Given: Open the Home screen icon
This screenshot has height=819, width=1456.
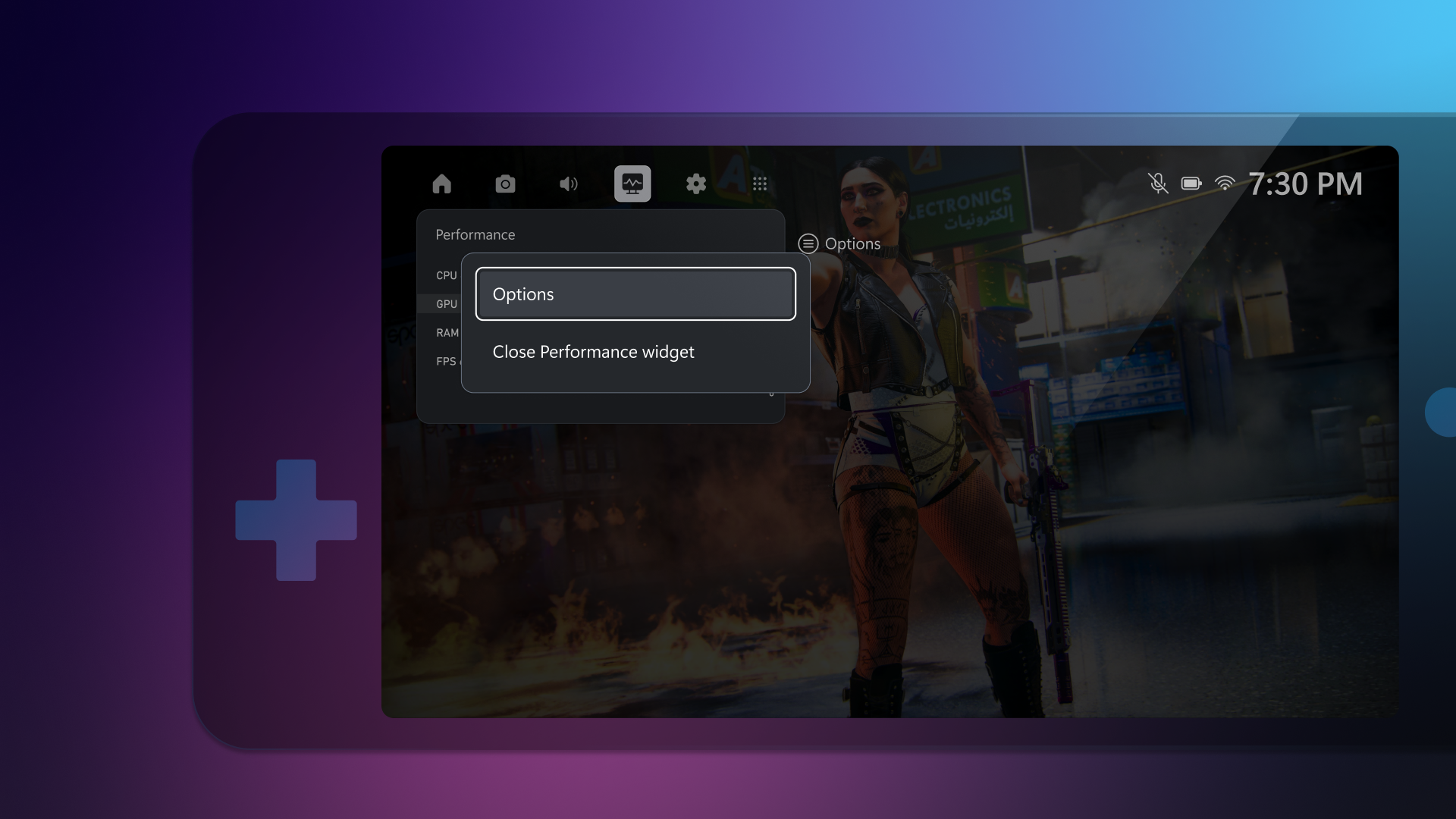Looking at the screenshot, I should [441, 183].
